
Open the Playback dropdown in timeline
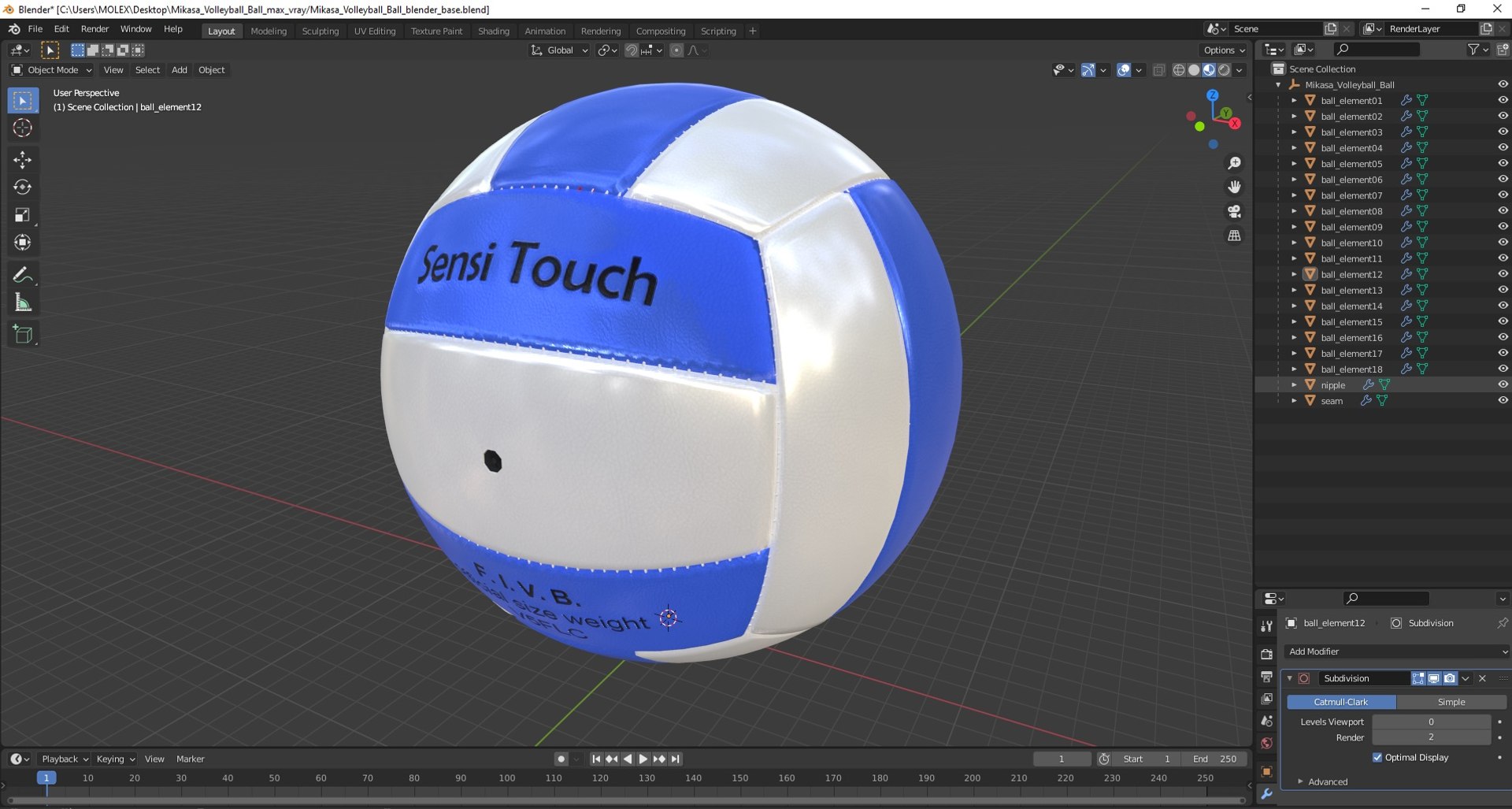(x=65, y=759)
